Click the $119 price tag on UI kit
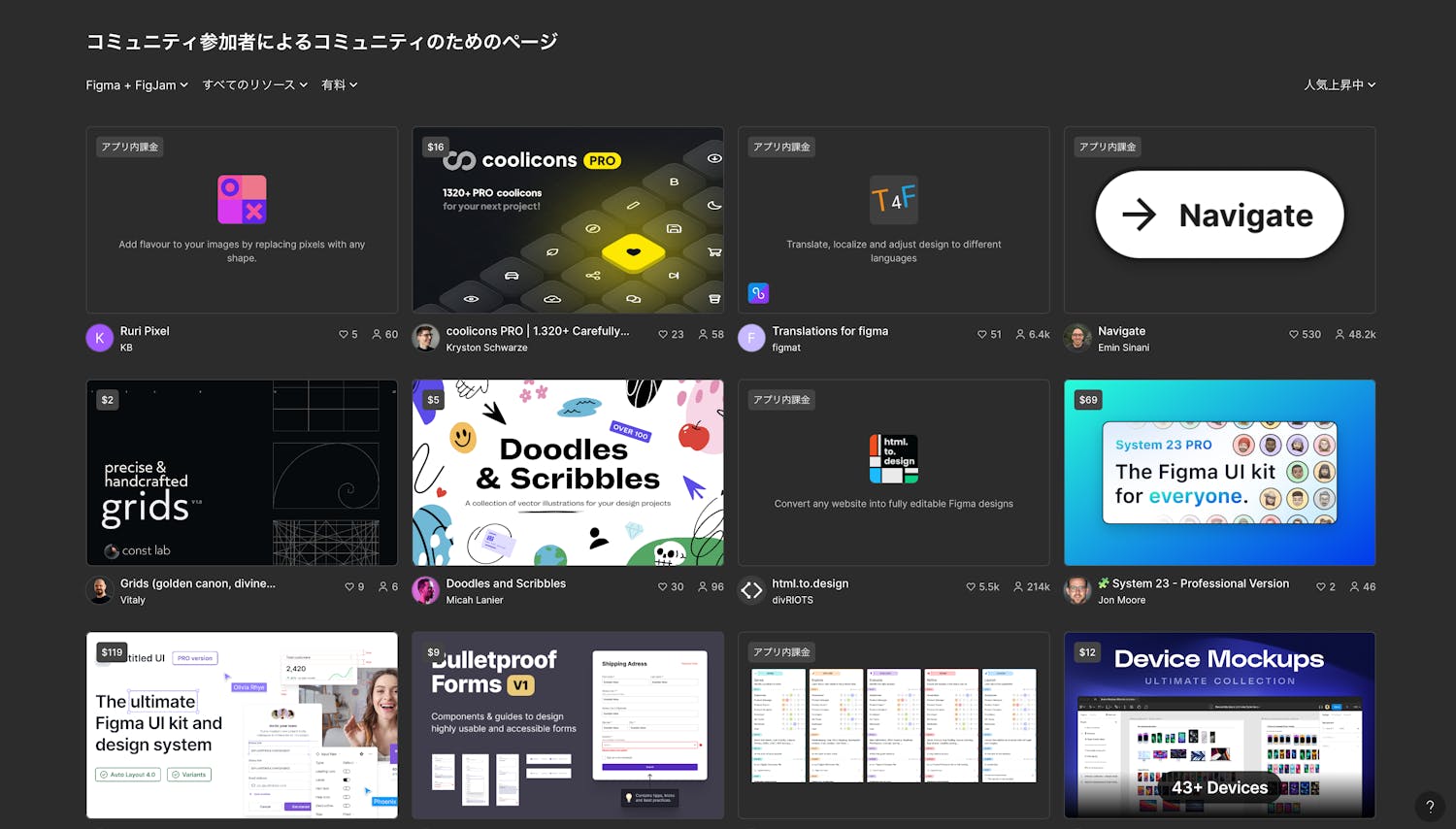This screenshot has height=829, width=1456. click(113, 652)
